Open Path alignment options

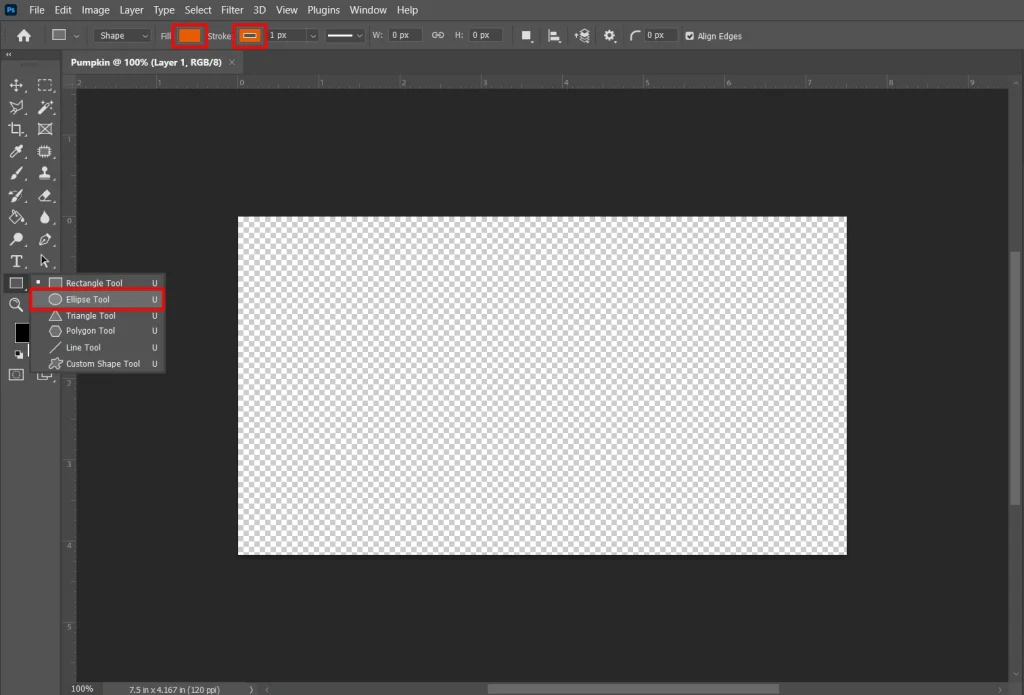(x=554, y=36)
